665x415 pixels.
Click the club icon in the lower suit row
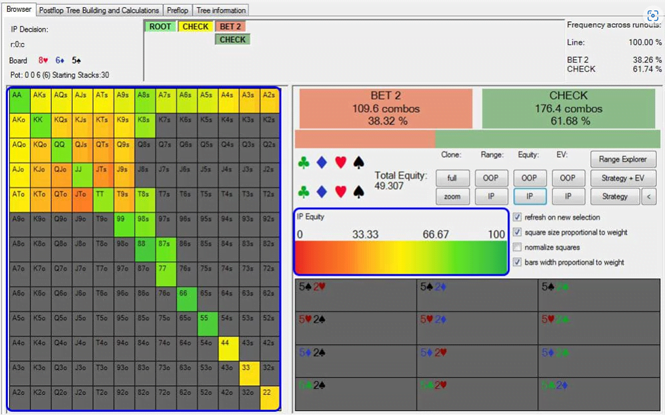pyautogui.click(x=304, y=191)
